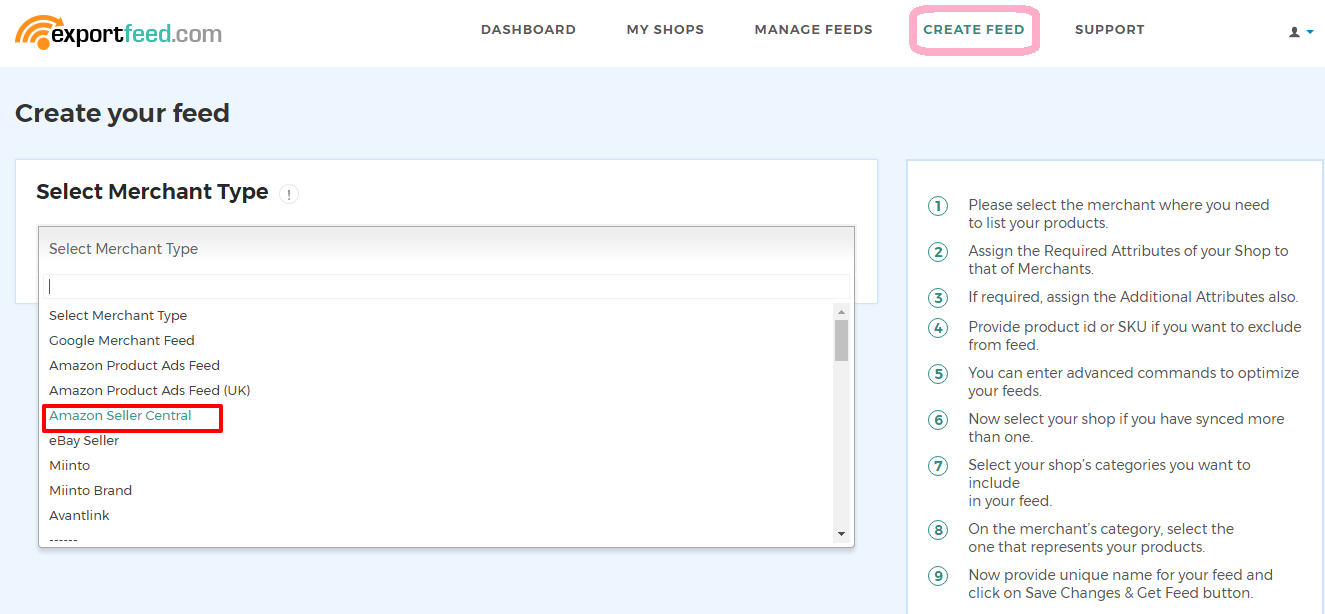Click step 2 text 'Assign the Required Attributes'
The image size is (1325, 614).
(1128, 260)
